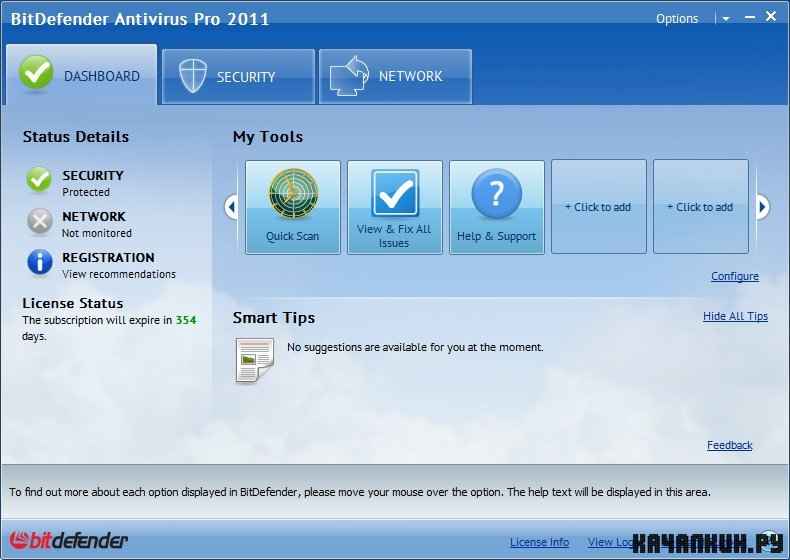Click the Smart Tips document icon
Image resolution: width=790 pixels, height=560 pixels.
254,360
